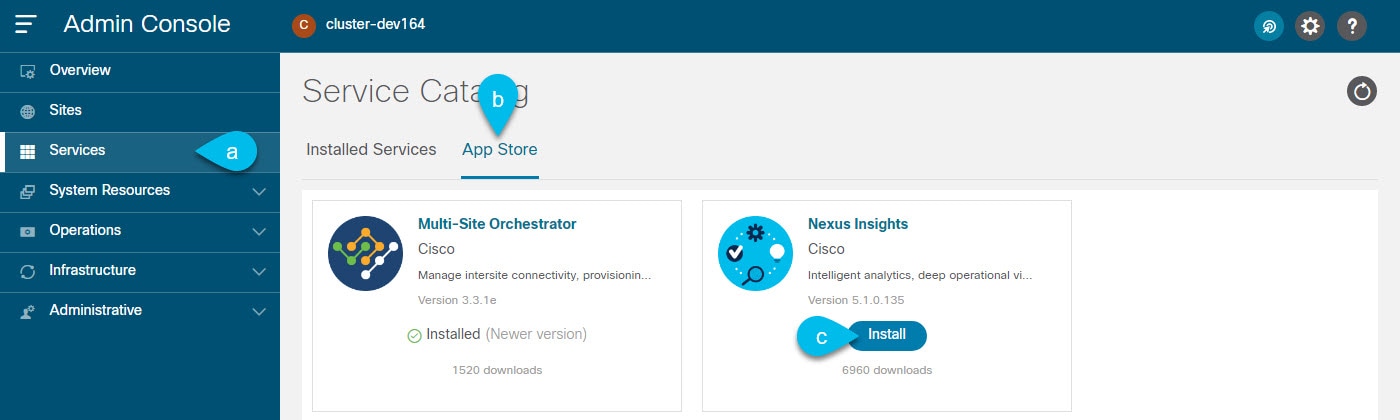The width and height of the screenshot is (1400, 420).
Task: Open Multi-Site Orchestrator title link
Action: click(497, 224)
